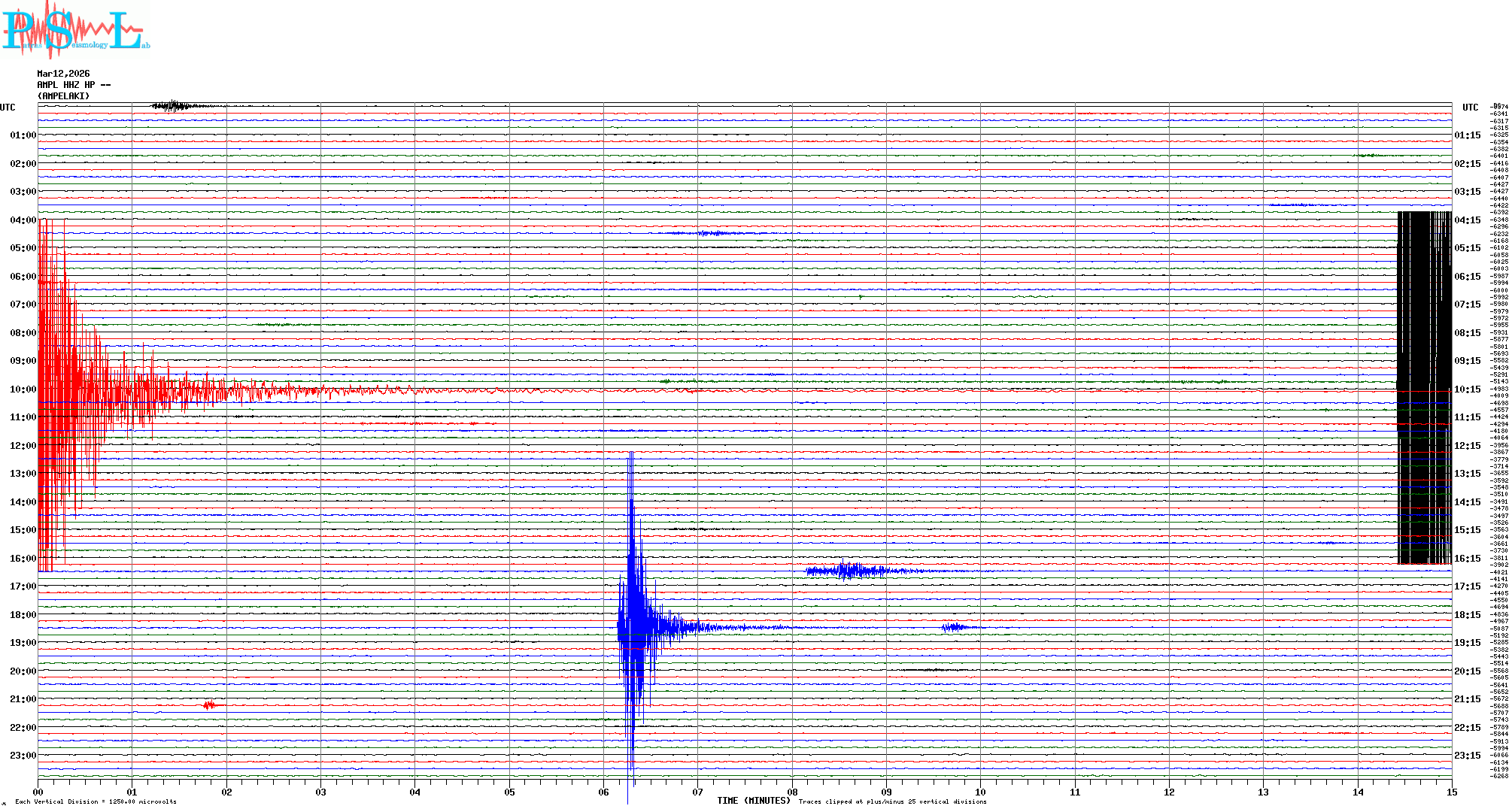Screen dimensions: 1512x812
Task: Select the 10:00 hour label on left
Action: click(23, 389)
